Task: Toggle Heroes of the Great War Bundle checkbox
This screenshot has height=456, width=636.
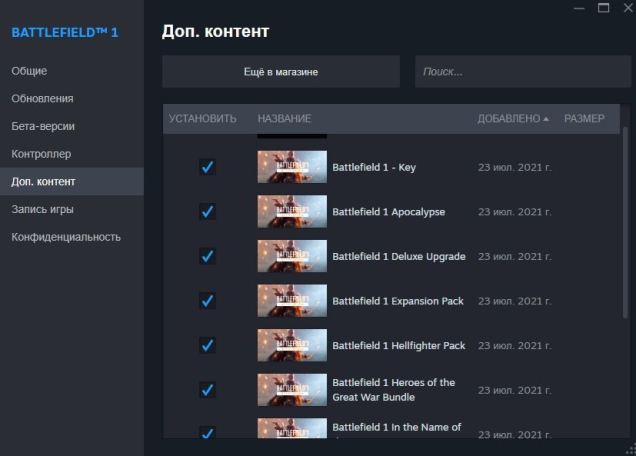Action: point(207,390)
